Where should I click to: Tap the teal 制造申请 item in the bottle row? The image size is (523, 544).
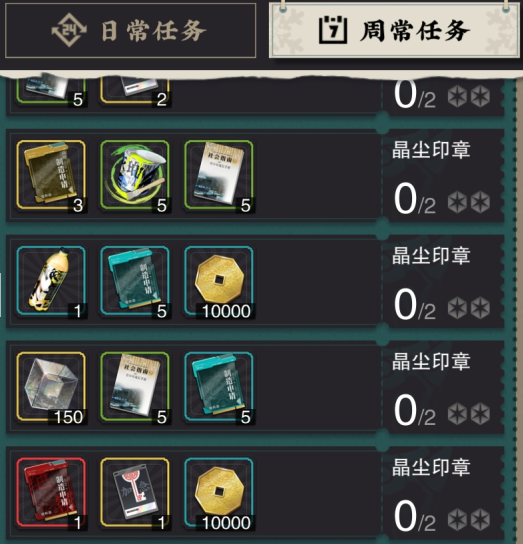pos(135,281)
